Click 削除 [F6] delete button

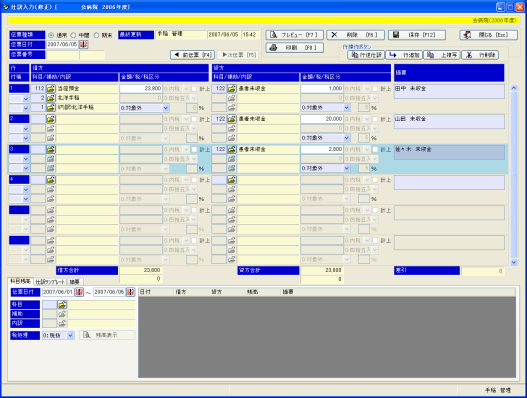(x=355, y=35)
